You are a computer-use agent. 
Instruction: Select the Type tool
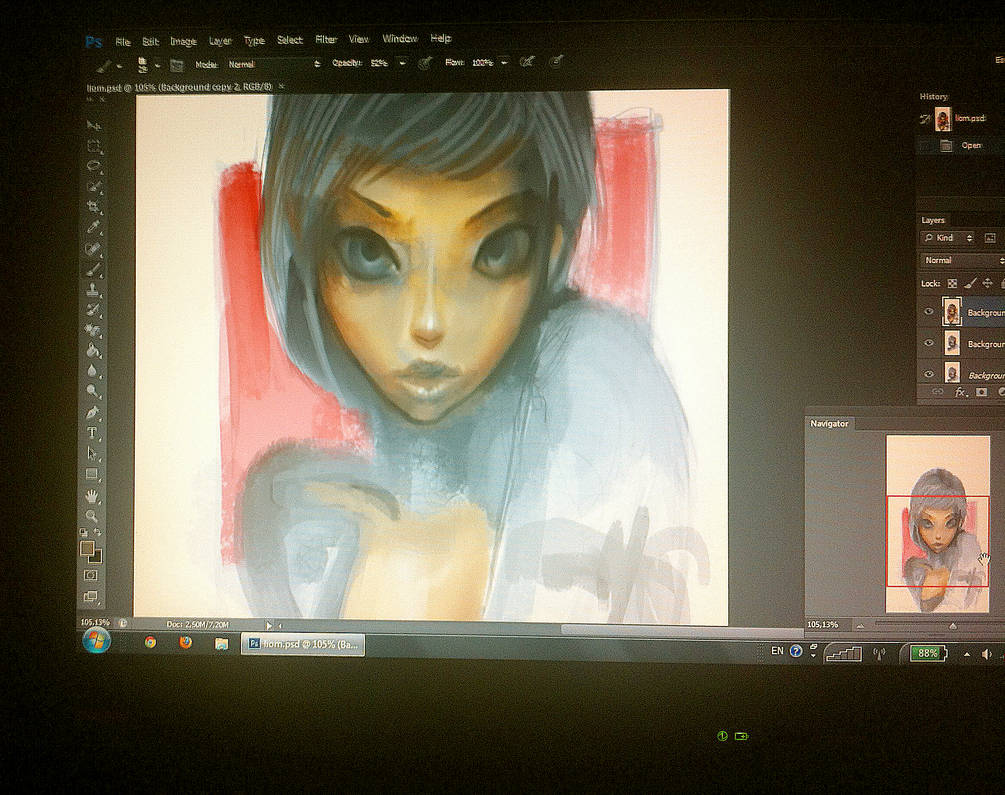[93, 433]
